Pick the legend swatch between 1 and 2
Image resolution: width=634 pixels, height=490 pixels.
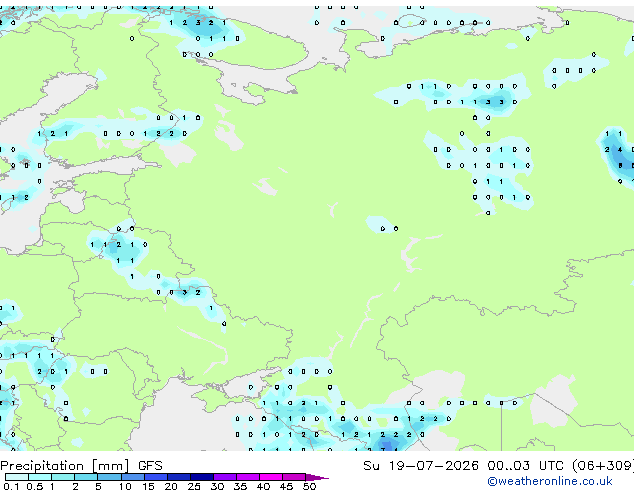pos(63,477)
